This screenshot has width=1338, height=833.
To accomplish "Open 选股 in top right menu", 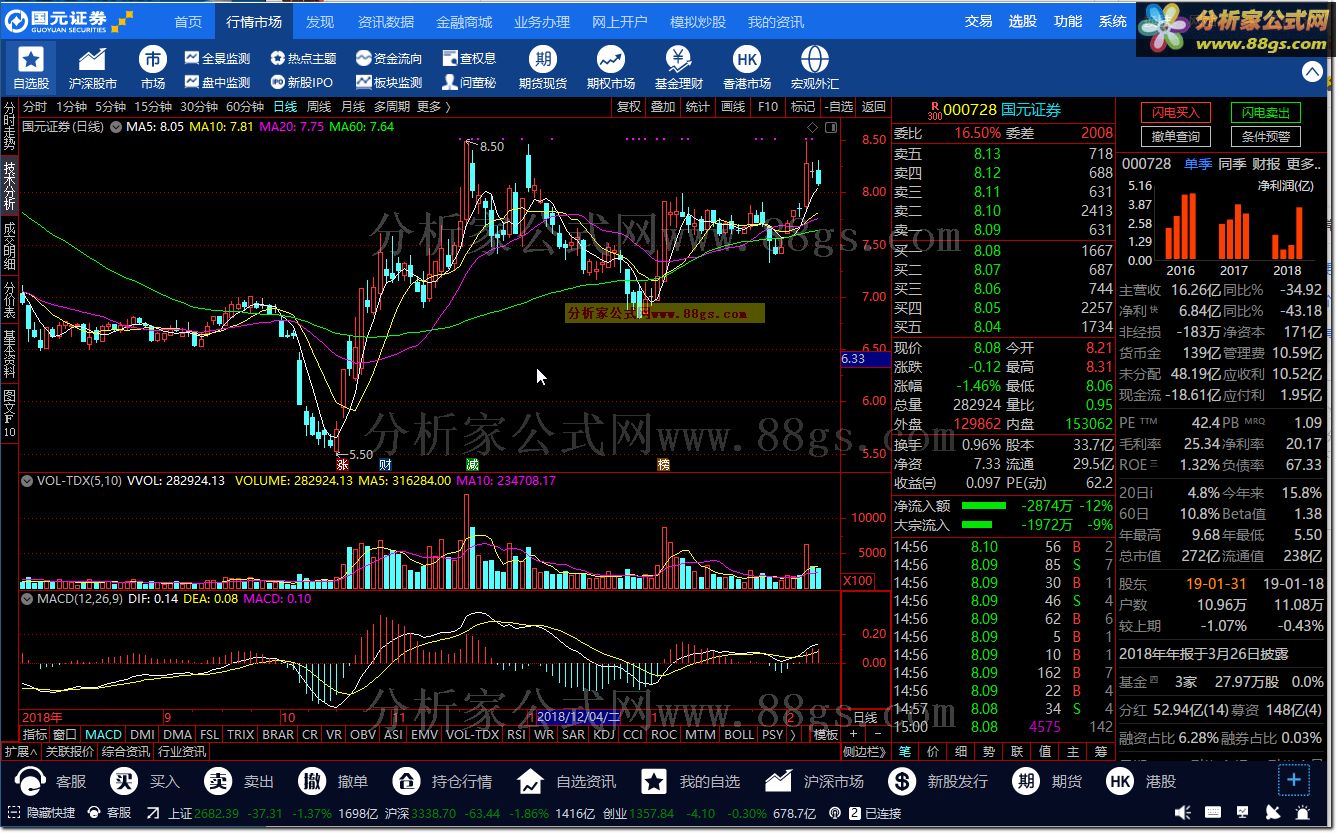I will click(x=1022, y=21).
